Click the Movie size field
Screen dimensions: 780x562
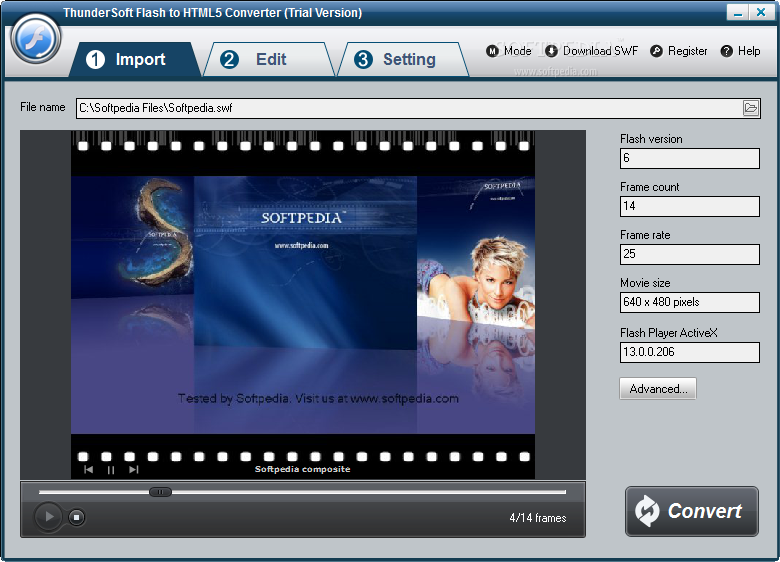coord(689,302)
